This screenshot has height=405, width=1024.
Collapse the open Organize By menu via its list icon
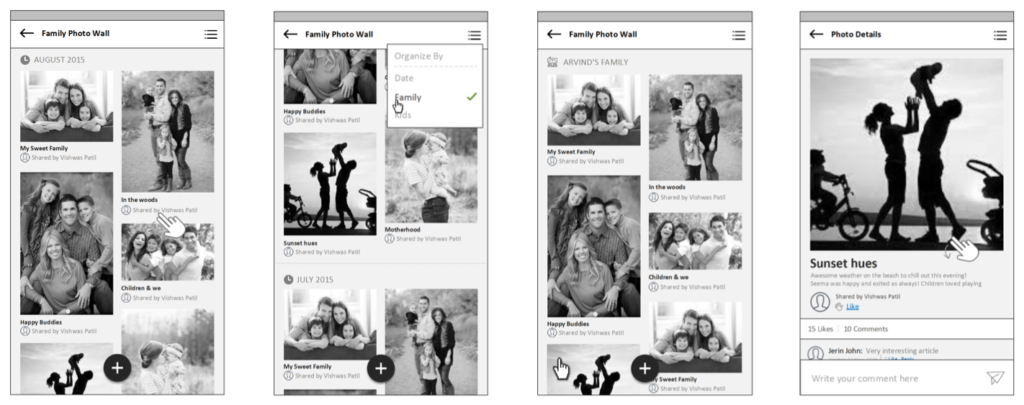tap(474, 34)
